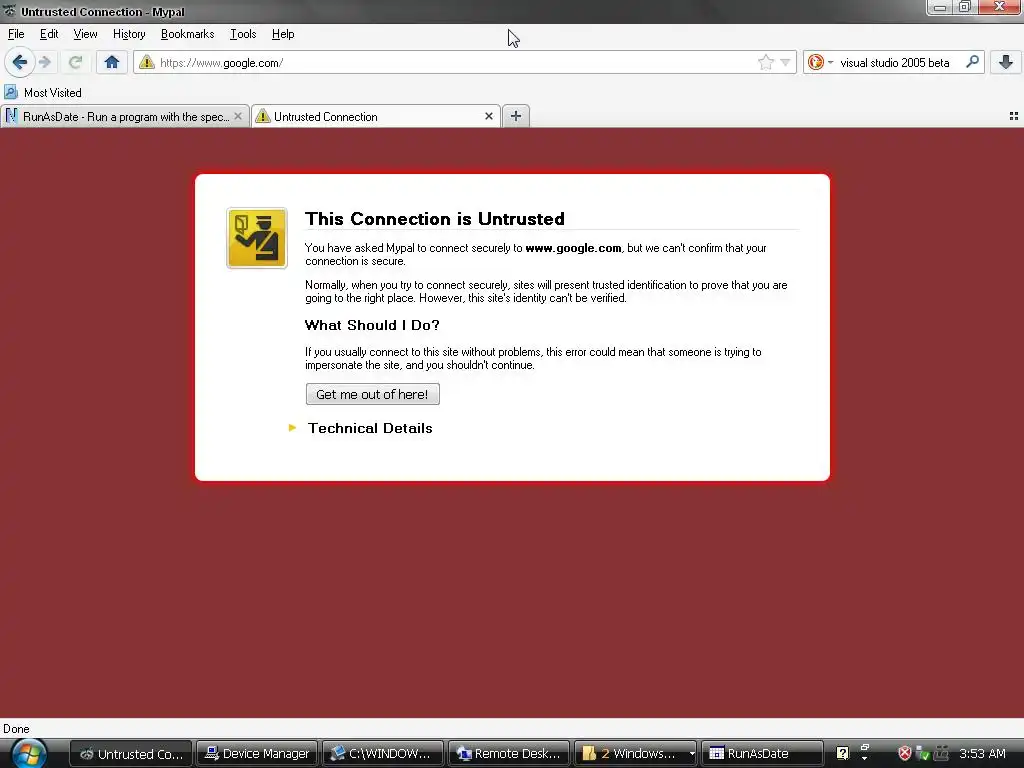
Task: Click the What Should I Do? heading
Action: pyautogui.click(x=372, y=325)
